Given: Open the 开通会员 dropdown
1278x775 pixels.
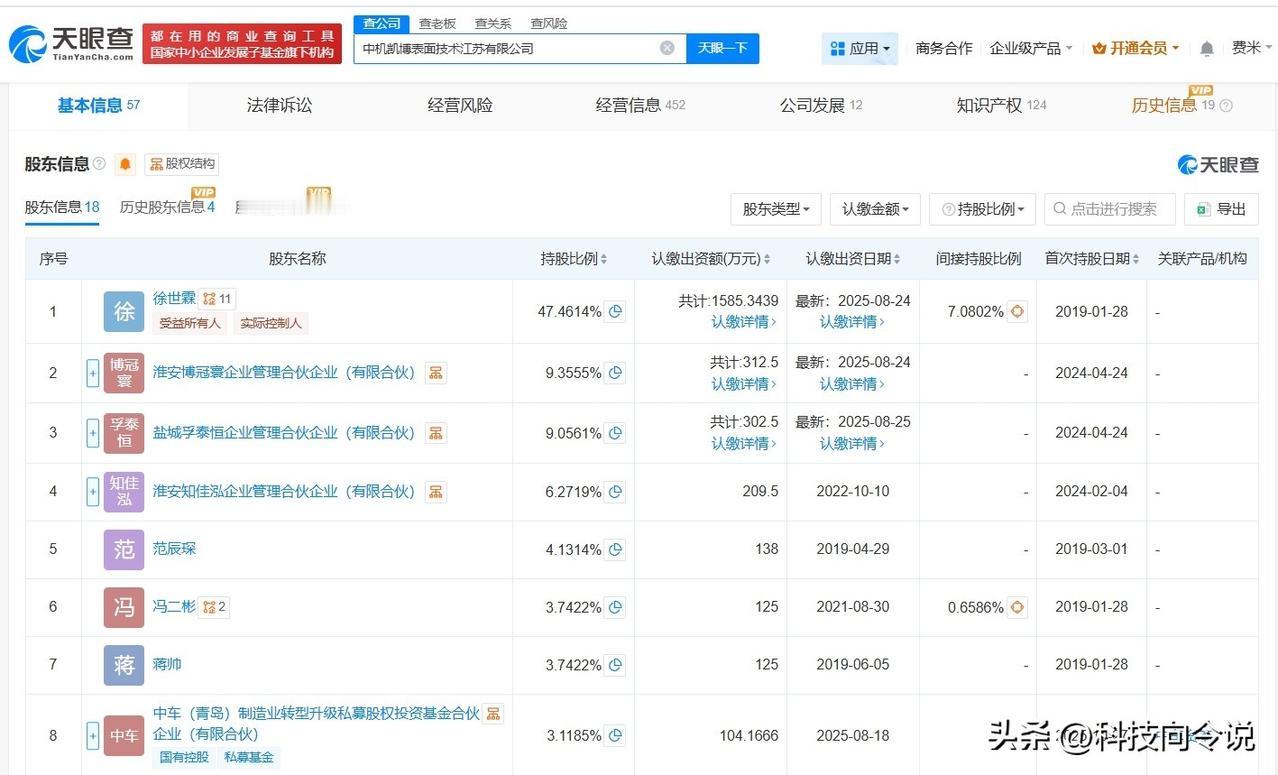Looking at the screenshot, I should [x=1135, y=48].
